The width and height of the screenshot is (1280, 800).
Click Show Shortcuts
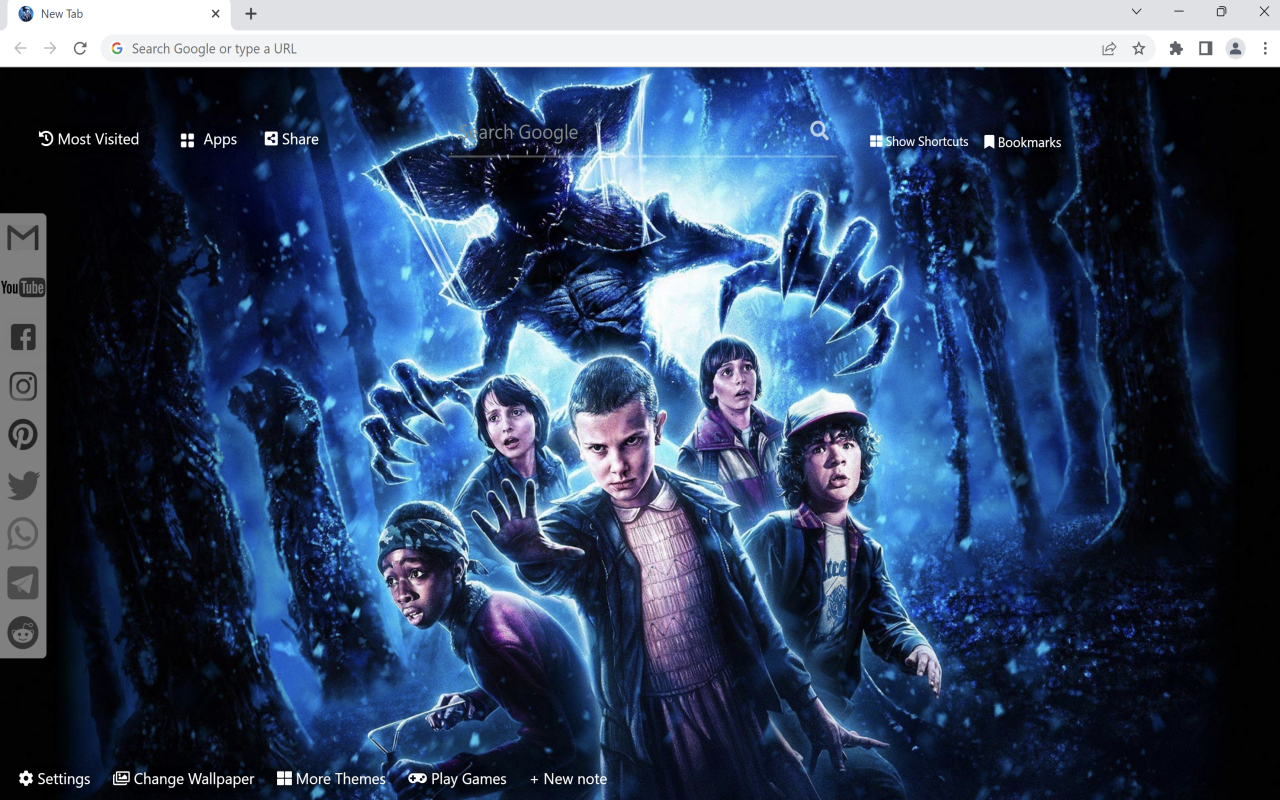click(919, 142)
